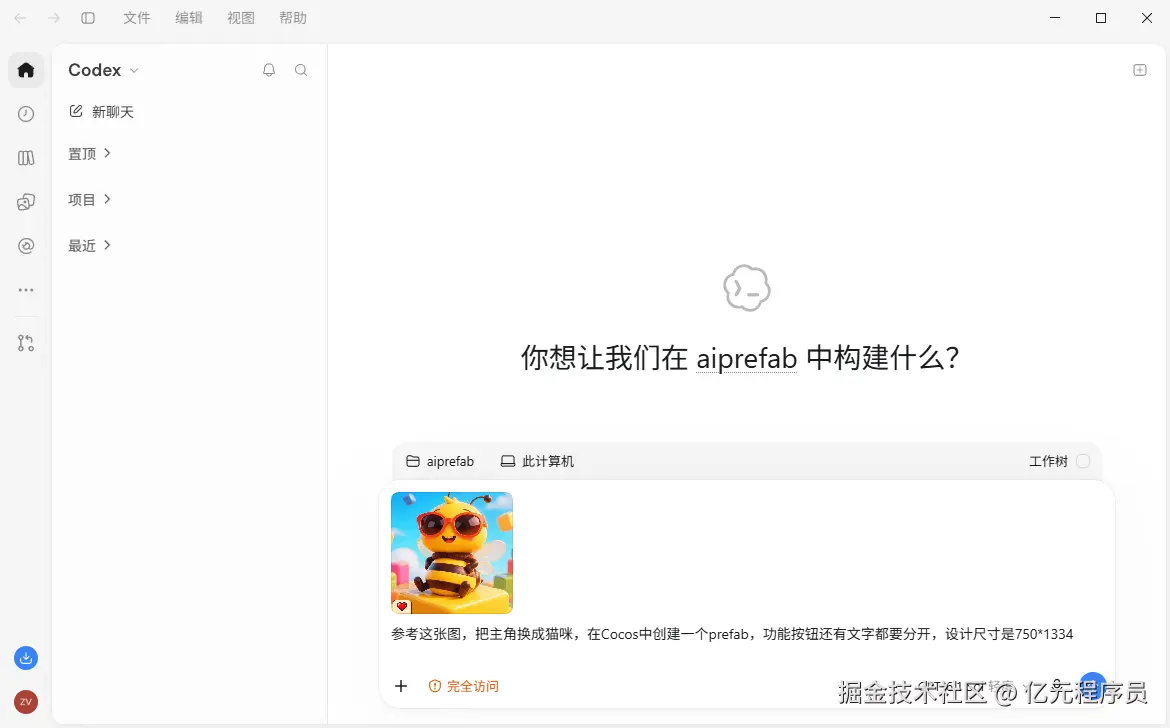Open the at-sign mentions icon in sidebar

(26, 246)
